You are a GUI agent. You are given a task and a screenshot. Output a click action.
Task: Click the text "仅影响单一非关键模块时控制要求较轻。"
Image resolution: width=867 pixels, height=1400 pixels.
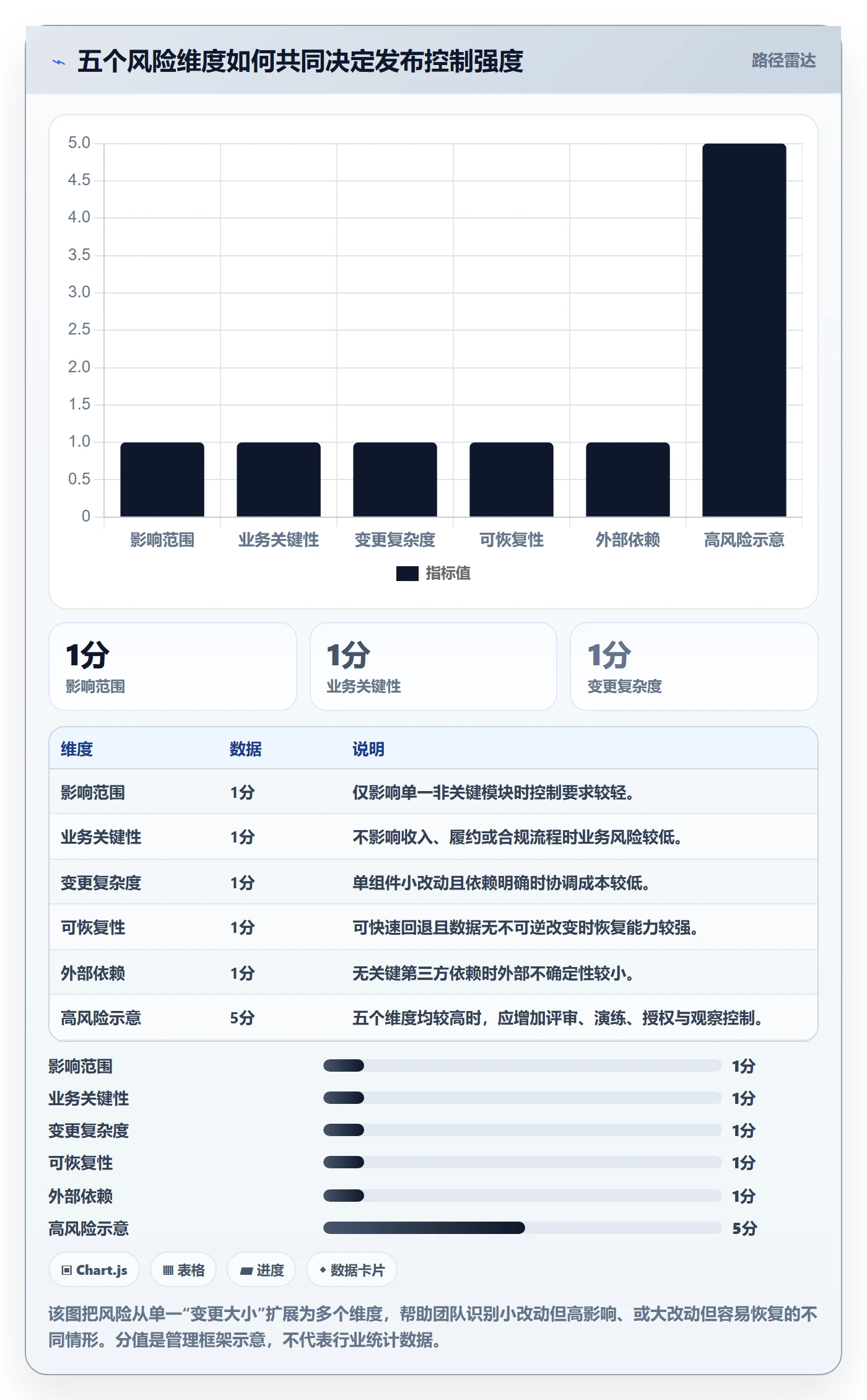click(x=493, y=792)
